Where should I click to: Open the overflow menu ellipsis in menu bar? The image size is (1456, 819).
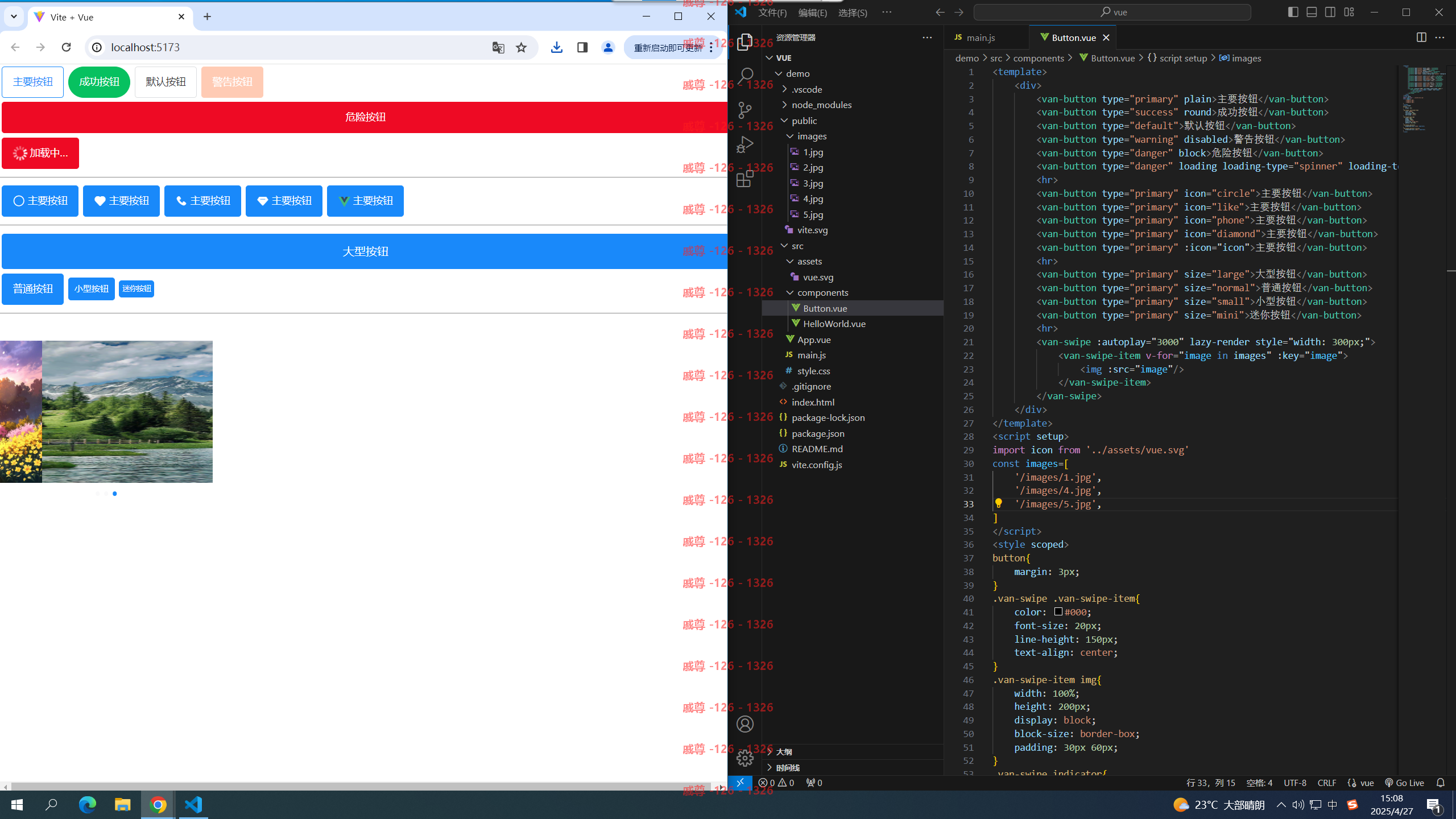tap(887, 12)
